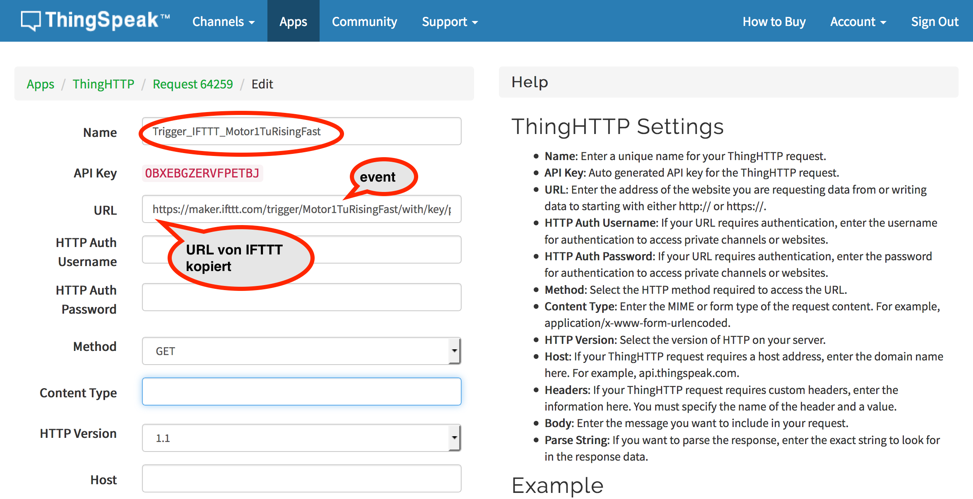Open the Account dropdown menu
Screen dimensions: 973x499
point(857,21)
